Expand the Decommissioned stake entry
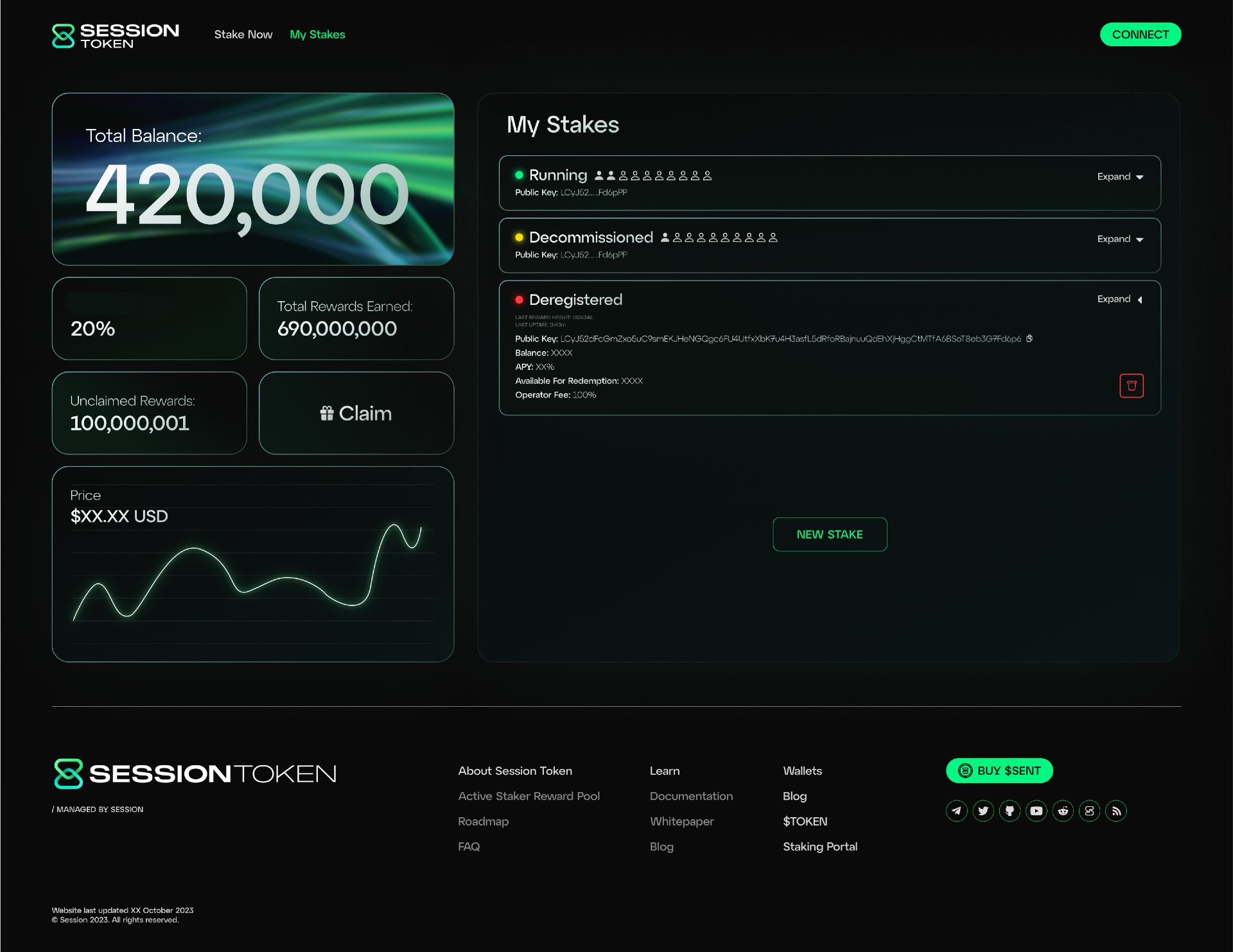 [1120, 239]
